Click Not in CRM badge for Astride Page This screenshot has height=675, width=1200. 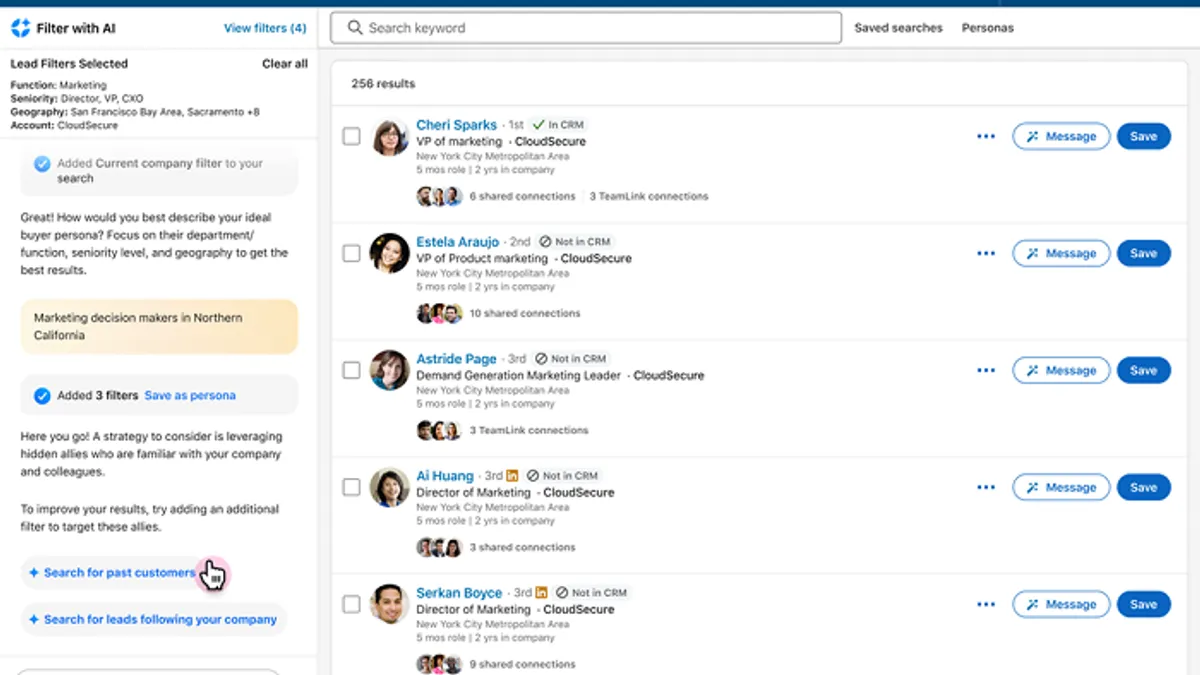coord(570,359)
